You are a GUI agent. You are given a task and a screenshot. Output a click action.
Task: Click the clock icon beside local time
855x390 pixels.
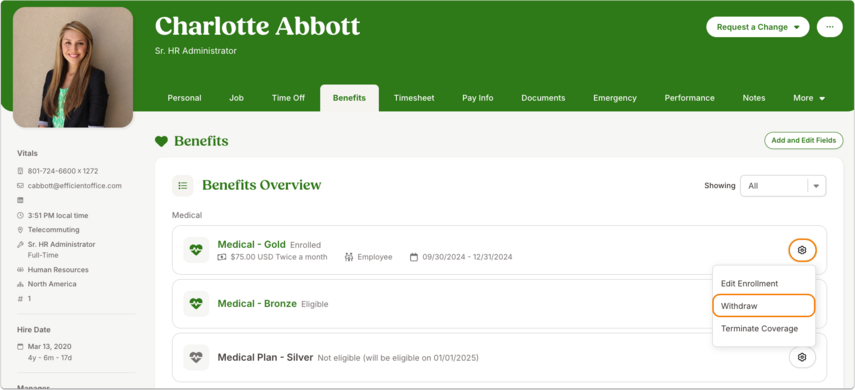pyautogui.click(x=20, y=215)
